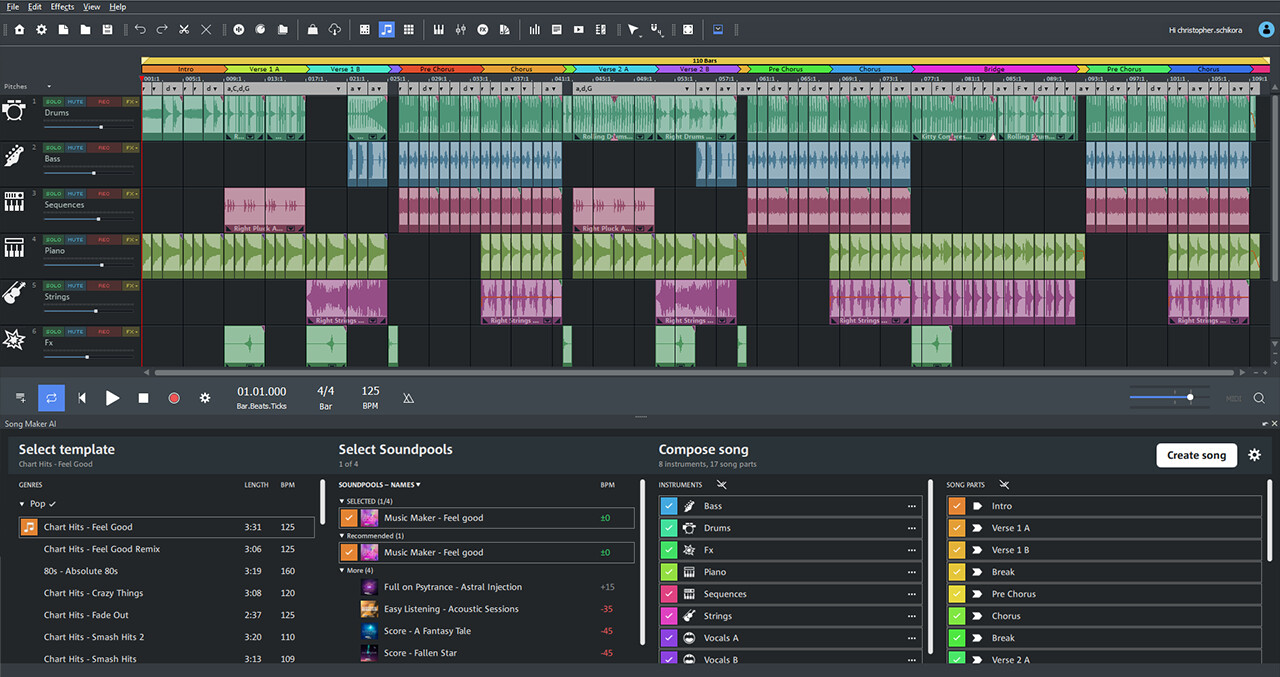Click the Create song button
Viewport: 1280px width, 677px height.
(x=1196, y=455)
